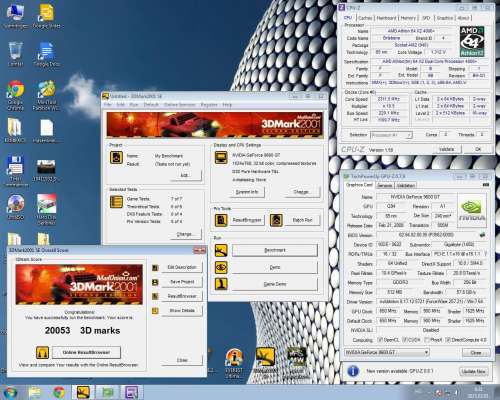Click the AMD Athlon 64 logo in CPU-Z
The width and height of the screenshot is (500, 400).
click(472, 42)
